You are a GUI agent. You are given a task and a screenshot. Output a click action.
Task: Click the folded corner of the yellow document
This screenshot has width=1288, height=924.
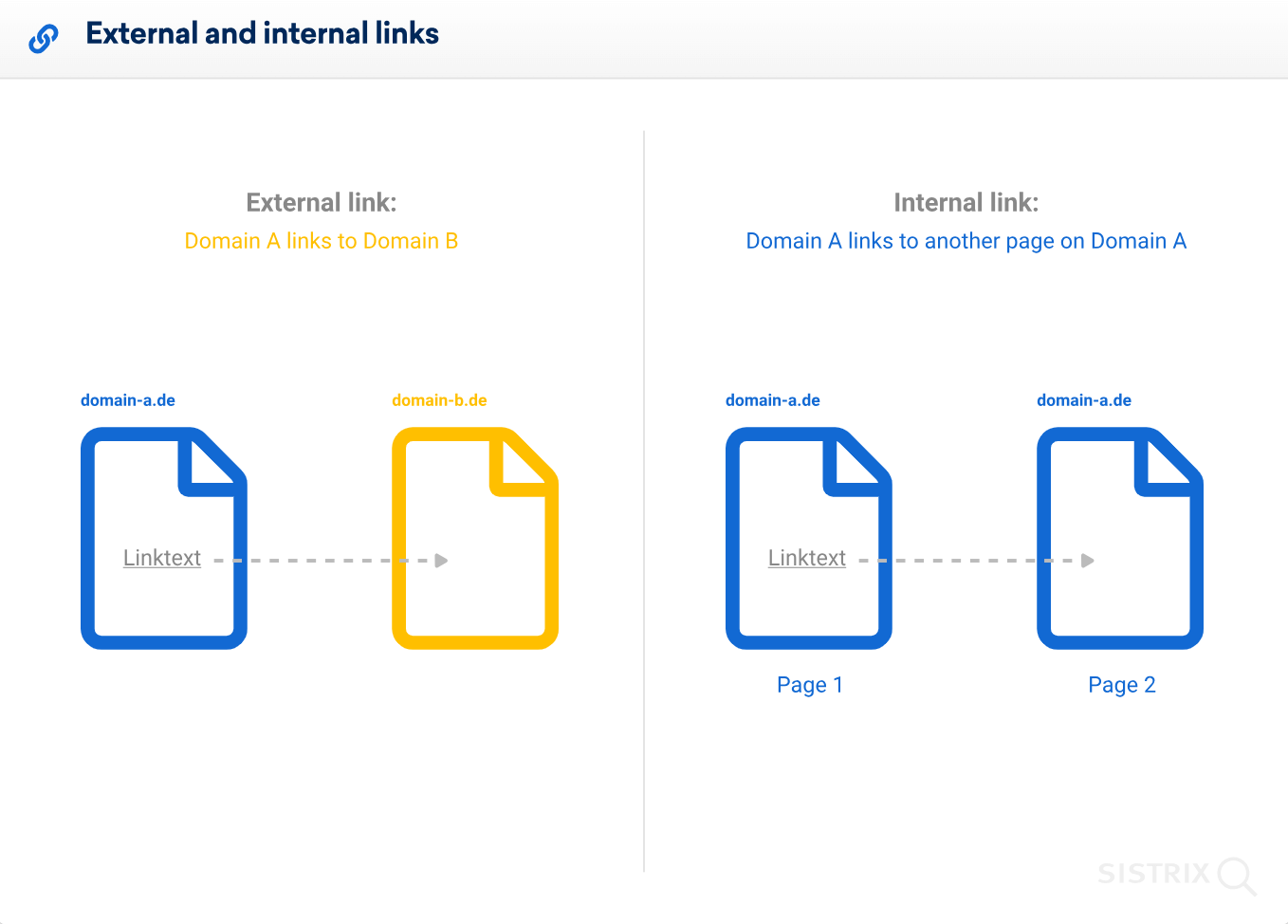(x=522, y=463)
